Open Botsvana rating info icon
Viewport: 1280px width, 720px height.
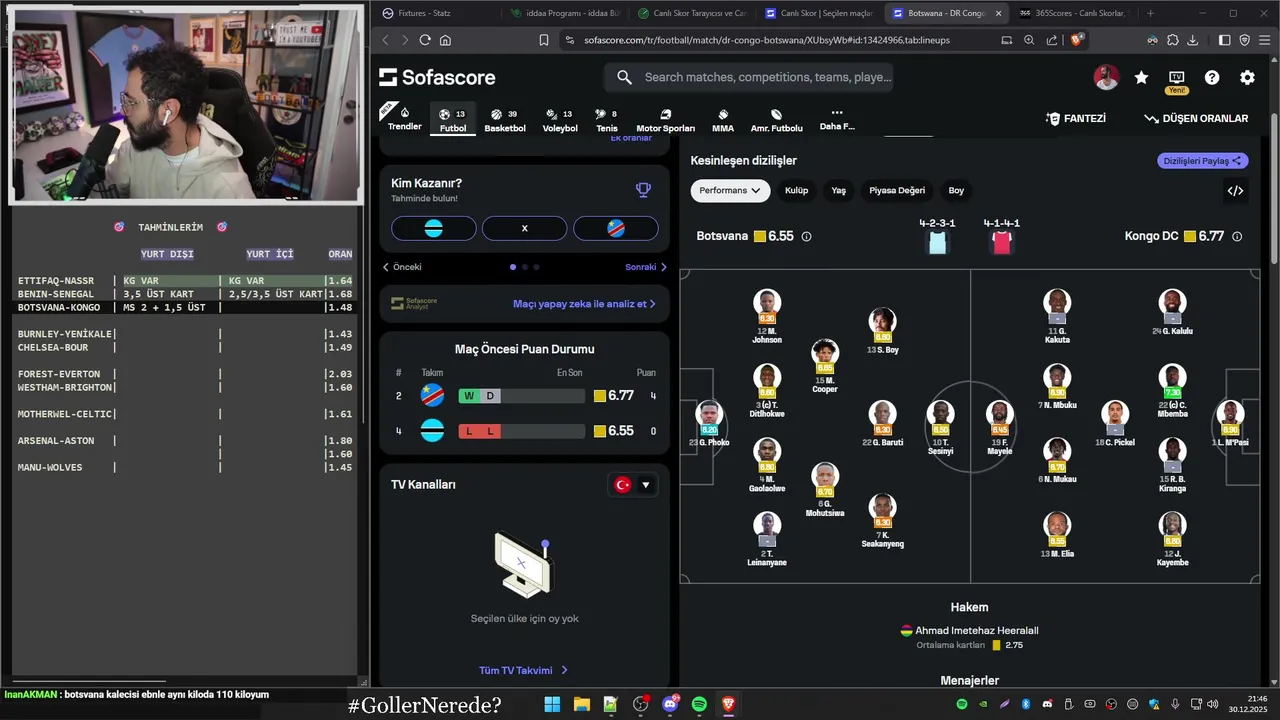coord(806,237)
